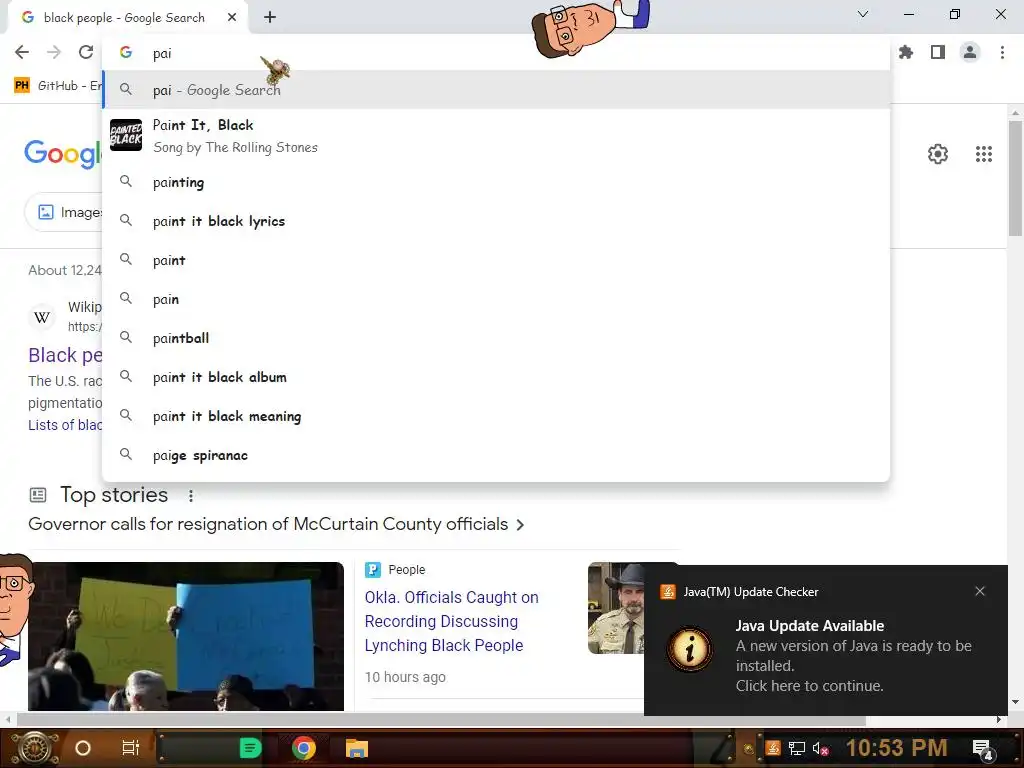Open the Chrome extensions puzzle icon
This screenshot has width=1024, height=768.
tap(906, 52)
